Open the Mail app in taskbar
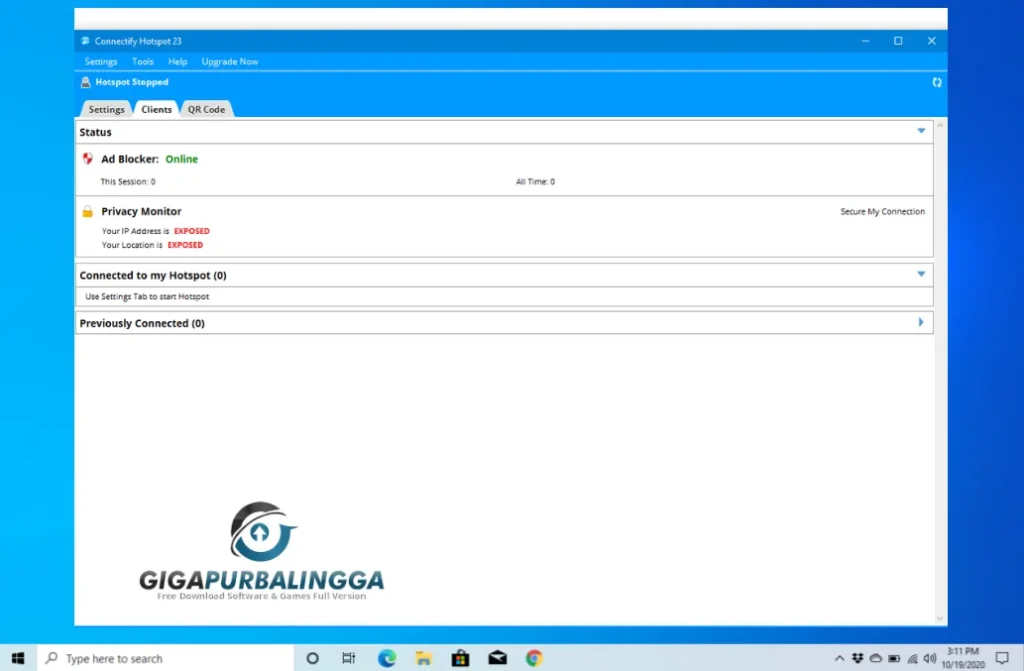Image resolution: width=1024 pixels, height=671 pixels. point(497,658)
